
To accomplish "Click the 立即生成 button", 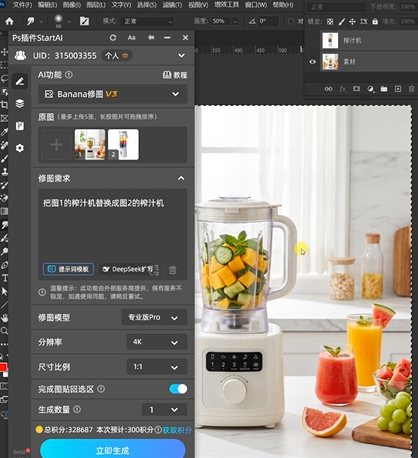I will pos(112,450).
